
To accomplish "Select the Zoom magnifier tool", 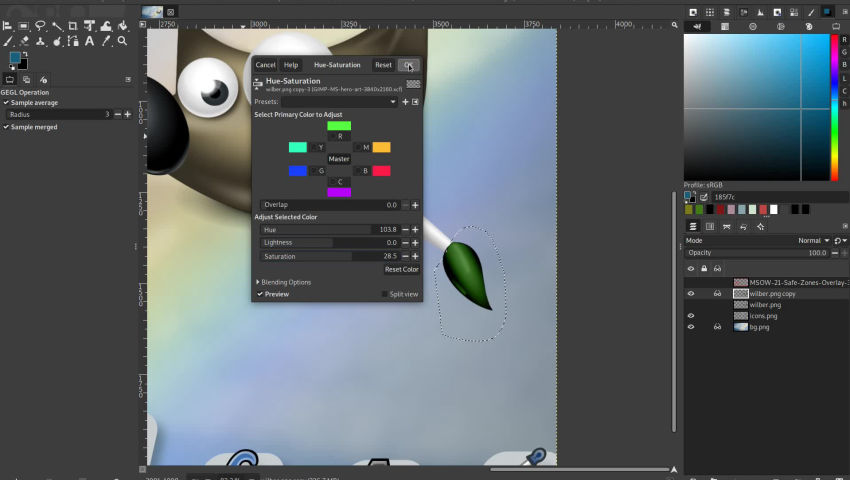I will click(x=123, y=41).
